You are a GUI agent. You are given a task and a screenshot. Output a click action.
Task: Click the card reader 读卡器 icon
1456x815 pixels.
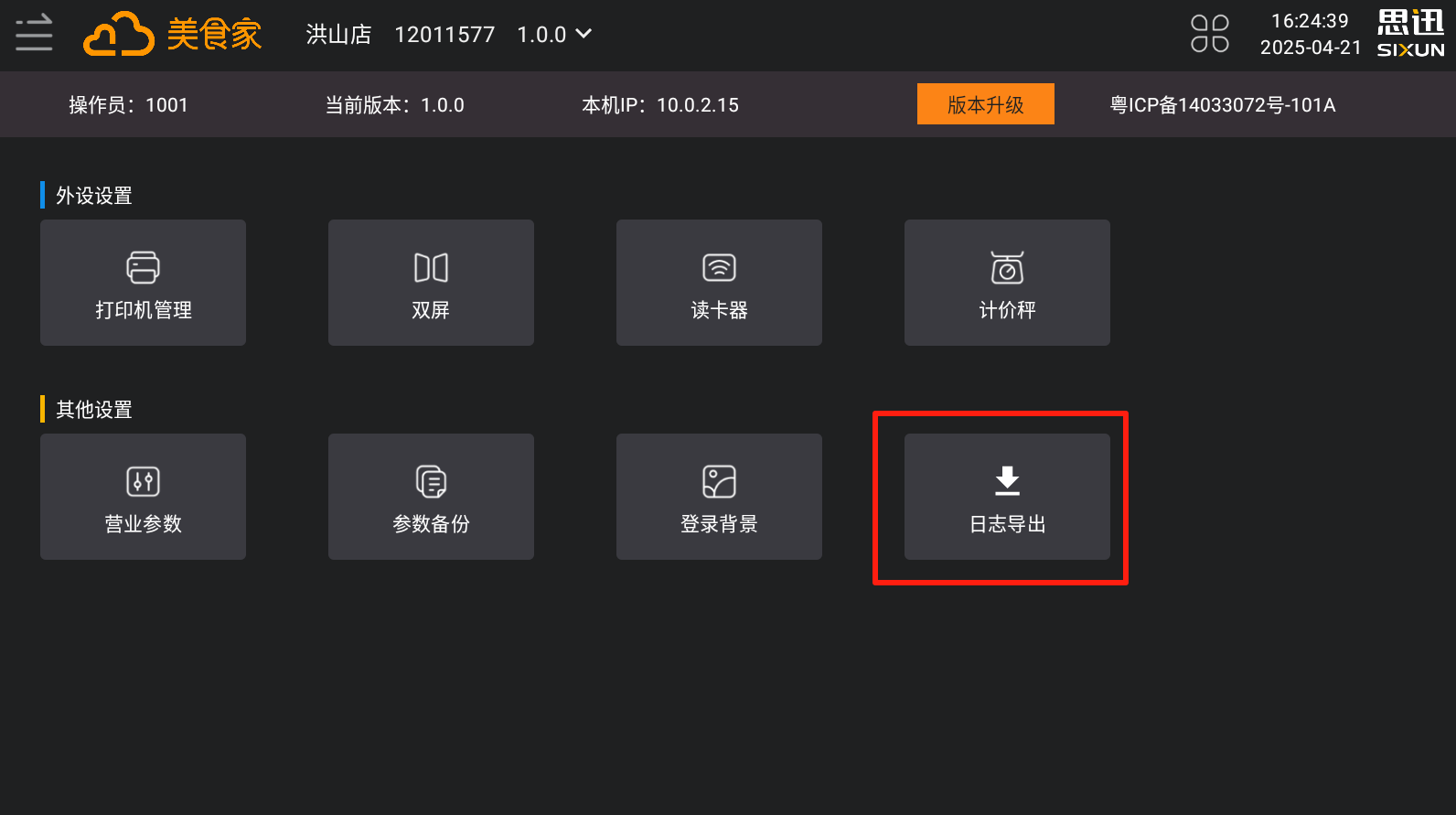719,268
